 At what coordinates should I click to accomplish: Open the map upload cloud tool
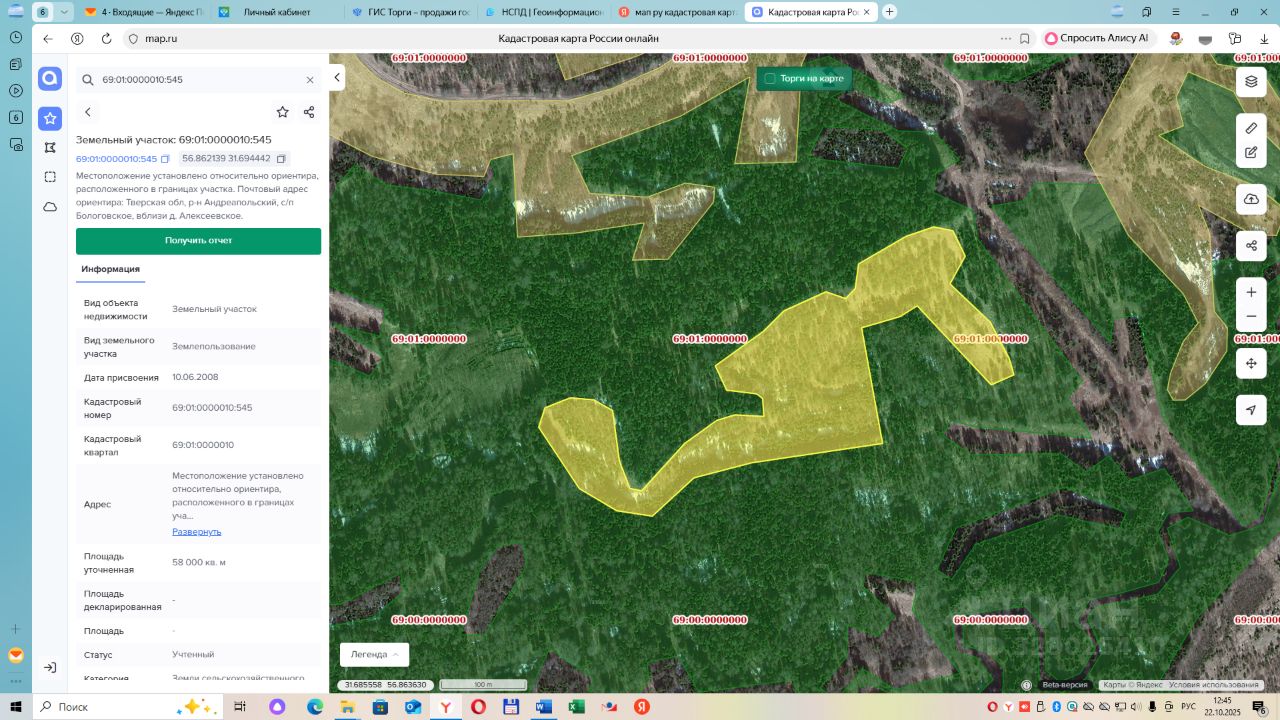tap(1251, 199)
